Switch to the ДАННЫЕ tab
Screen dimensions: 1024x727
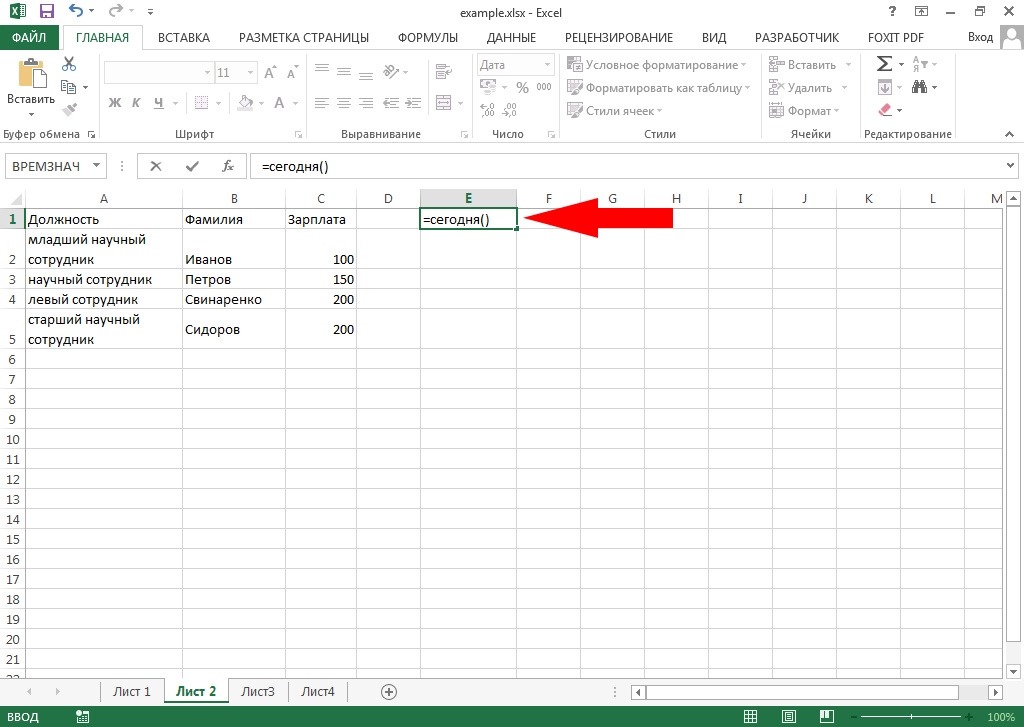511,37
